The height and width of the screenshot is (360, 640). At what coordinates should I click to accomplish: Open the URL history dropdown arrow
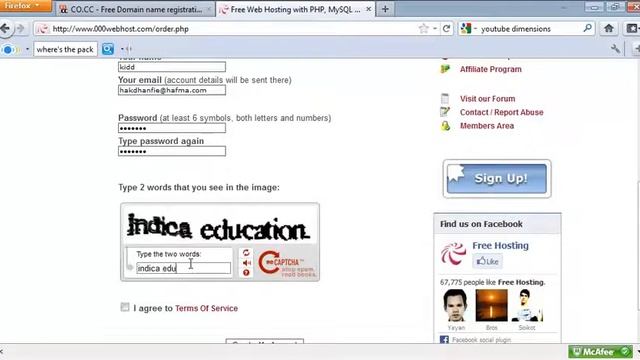435,29
